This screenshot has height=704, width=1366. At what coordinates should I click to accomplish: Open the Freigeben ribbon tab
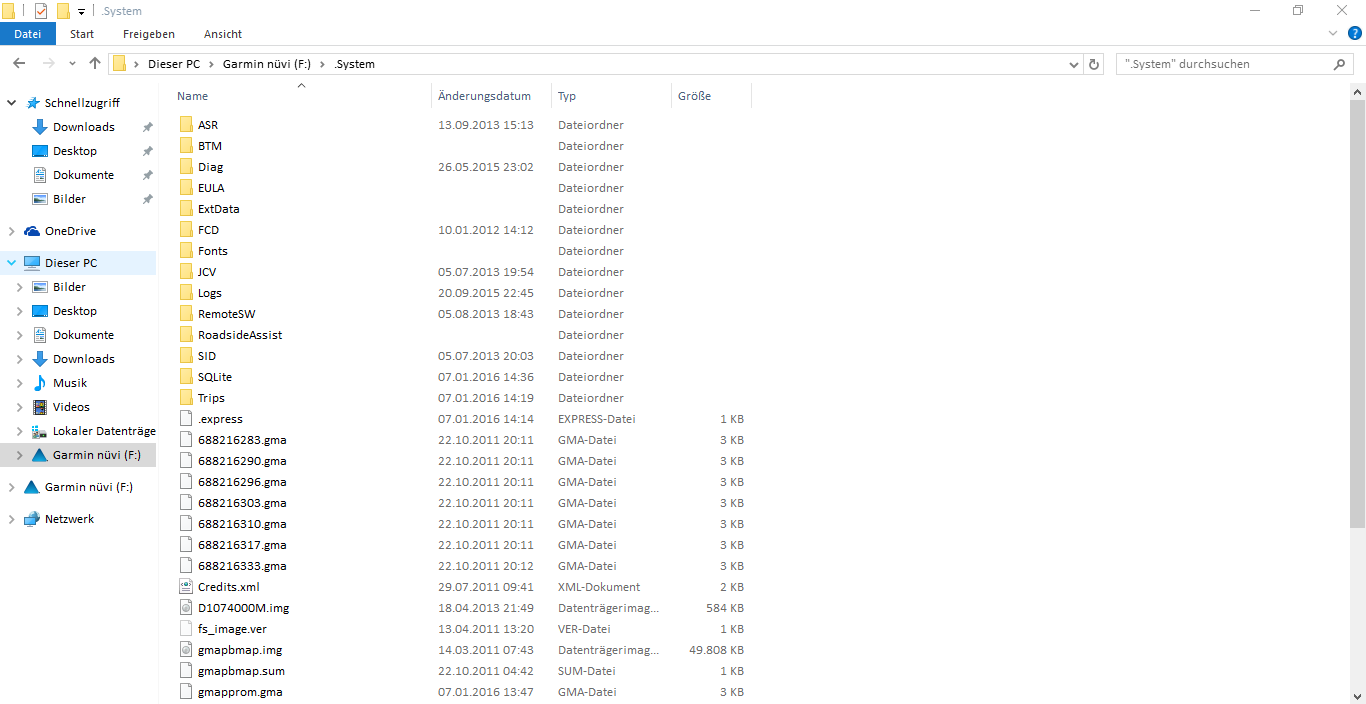coord(149,34)
